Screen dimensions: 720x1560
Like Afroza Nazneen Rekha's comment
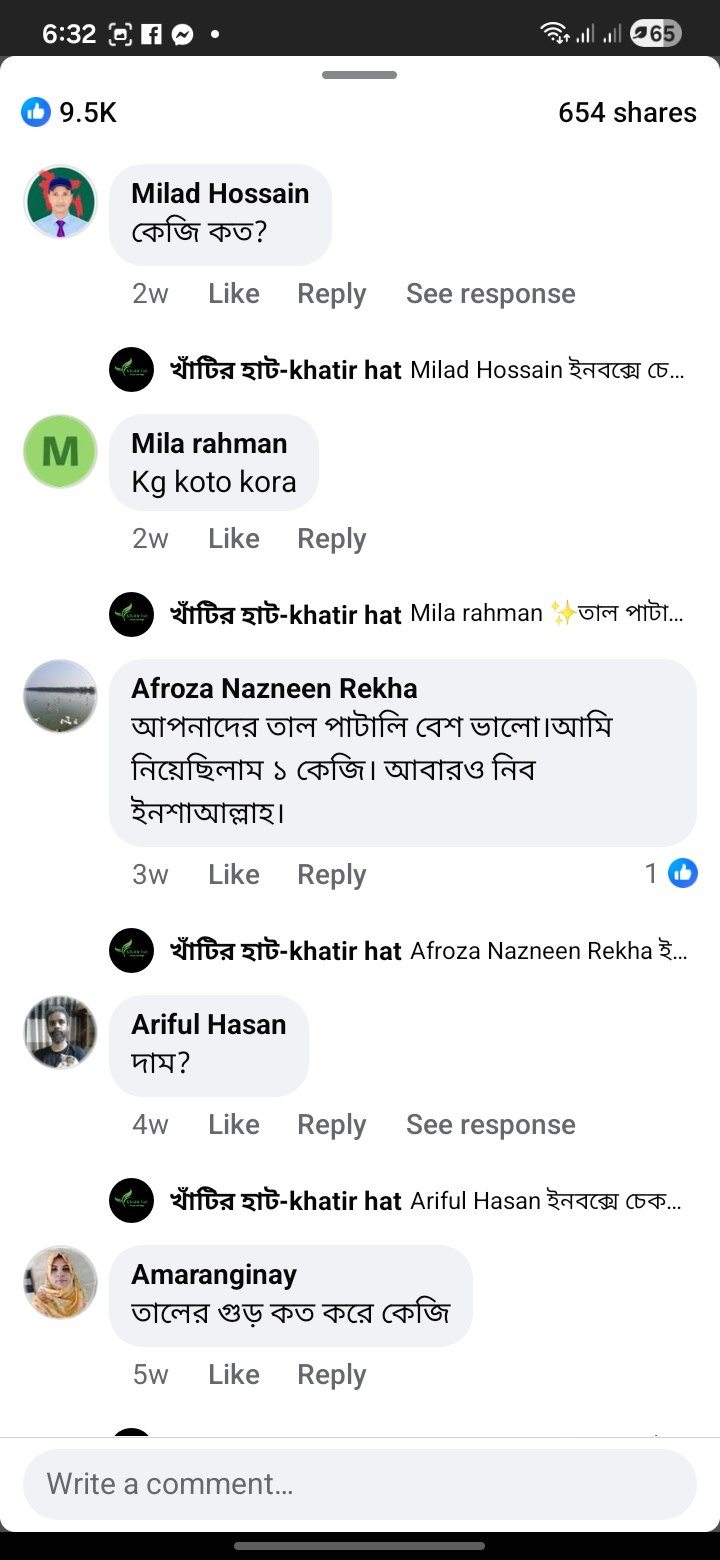pos(234,875)
